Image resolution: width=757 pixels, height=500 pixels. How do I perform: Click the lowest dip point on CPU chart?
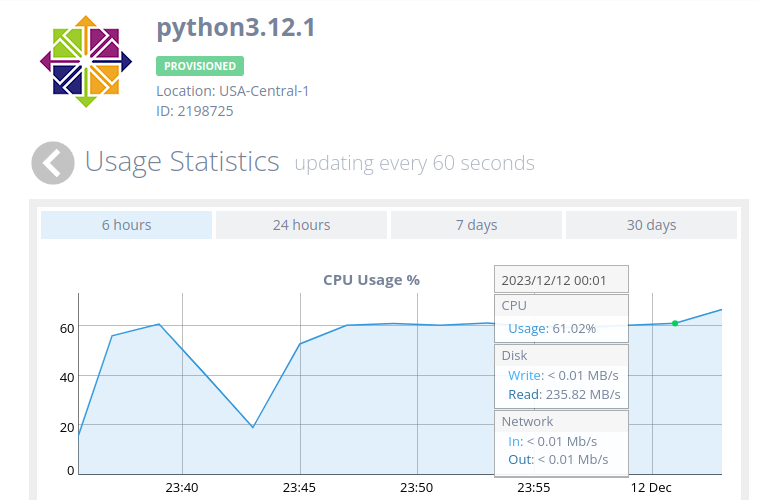(253, 427)
